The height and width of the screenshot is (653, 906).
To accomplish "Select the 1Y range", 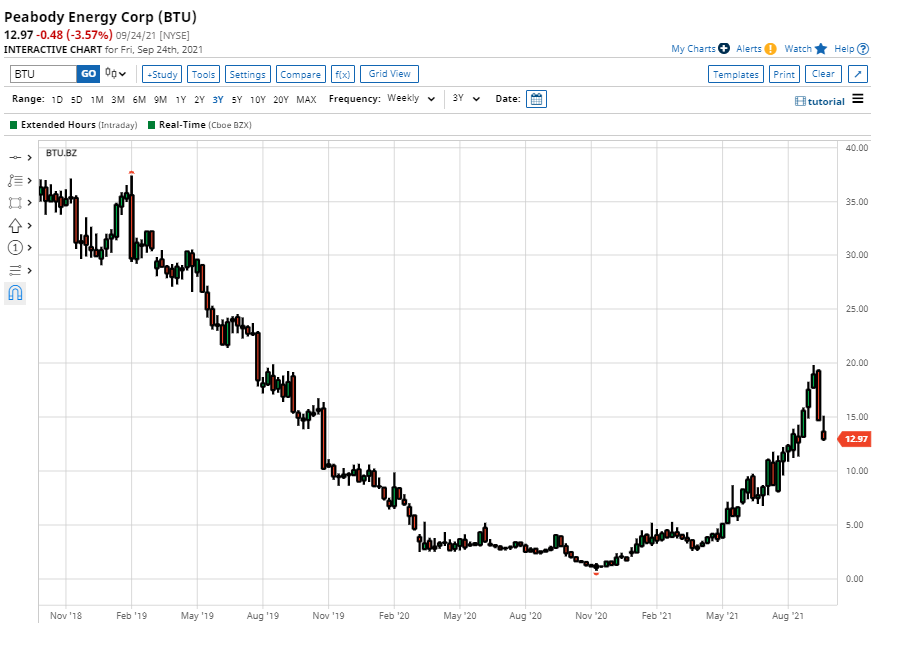I will 181,99.
